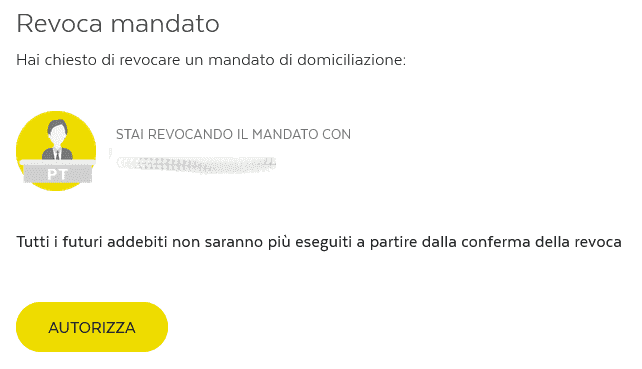The width and height of the screenshot is (642, 369).
Task: Select the 'Hai chiesto di revocare' sentence
Action: click(211, 60)
